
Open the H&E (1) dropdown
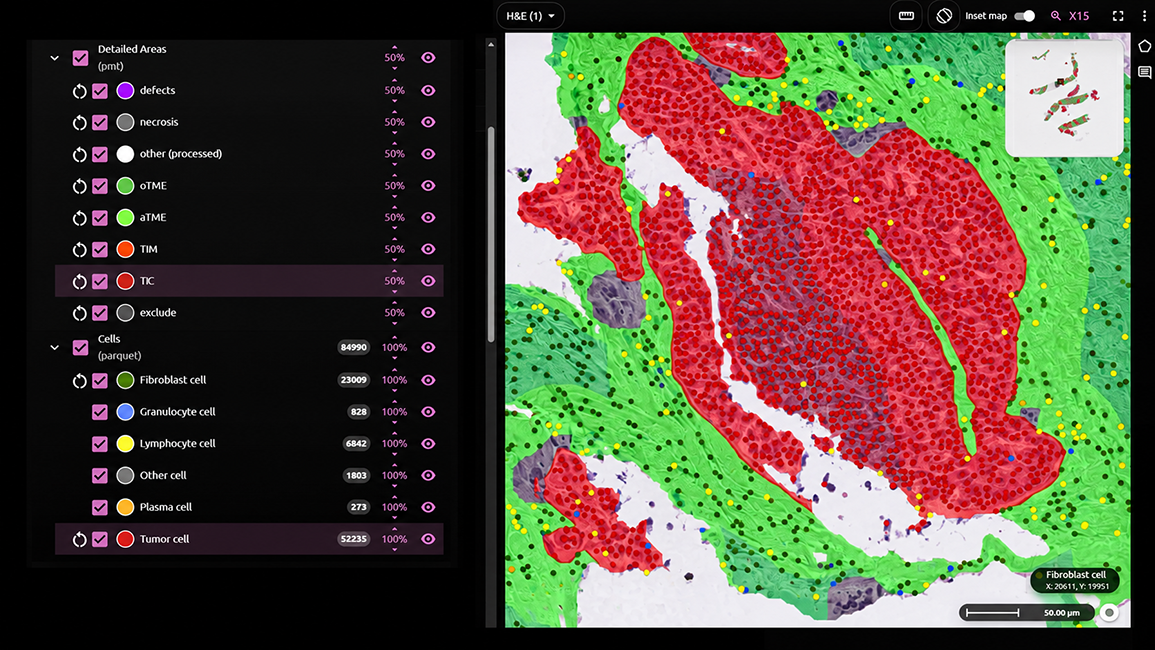tap(530, 15)
